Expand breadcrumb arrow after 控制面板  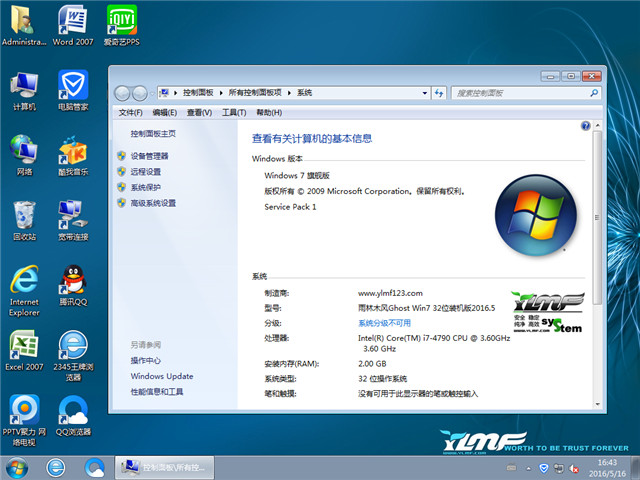tap(221, 93)
